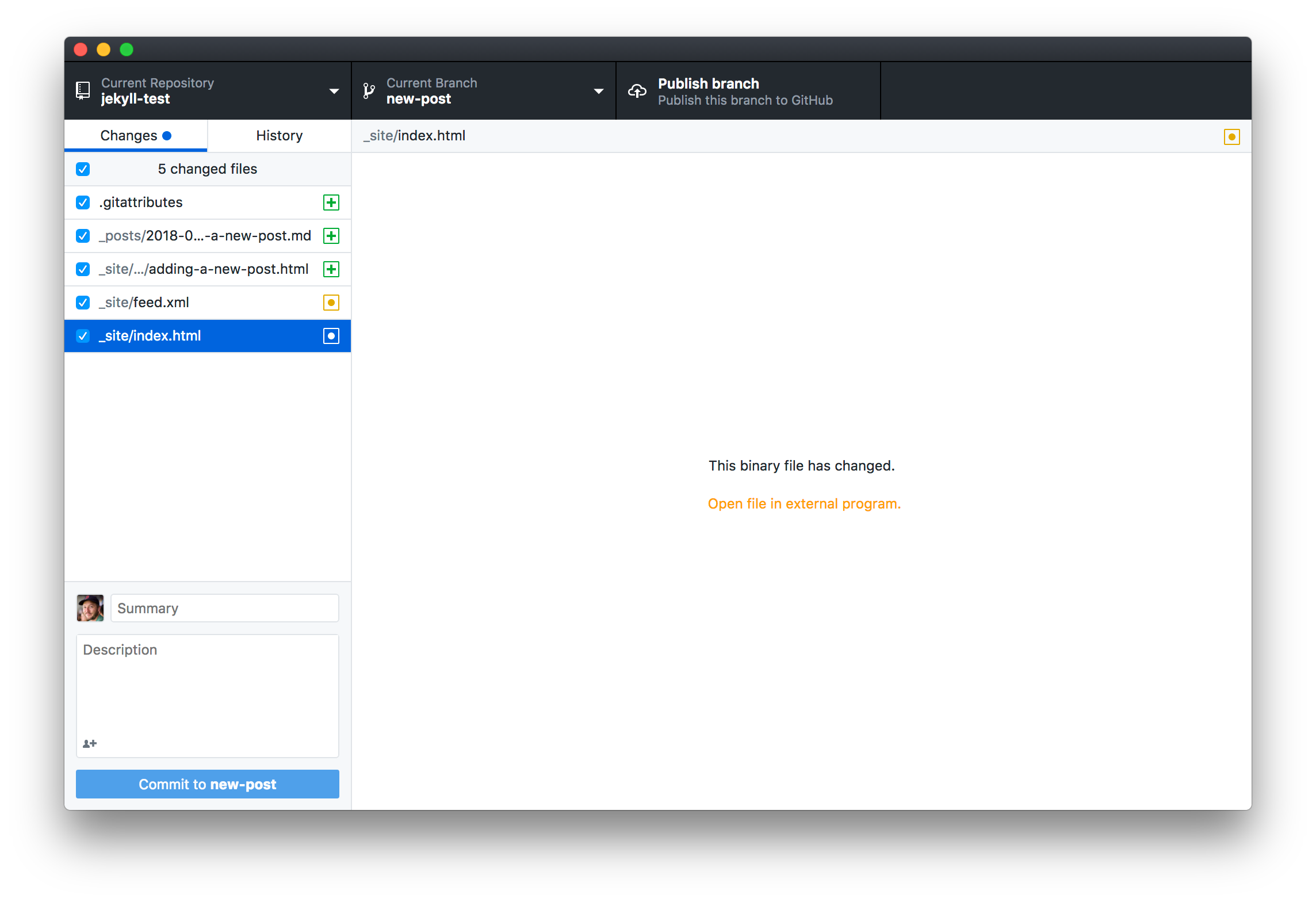Click the branch icon beside Current Branch

(368, 91)
